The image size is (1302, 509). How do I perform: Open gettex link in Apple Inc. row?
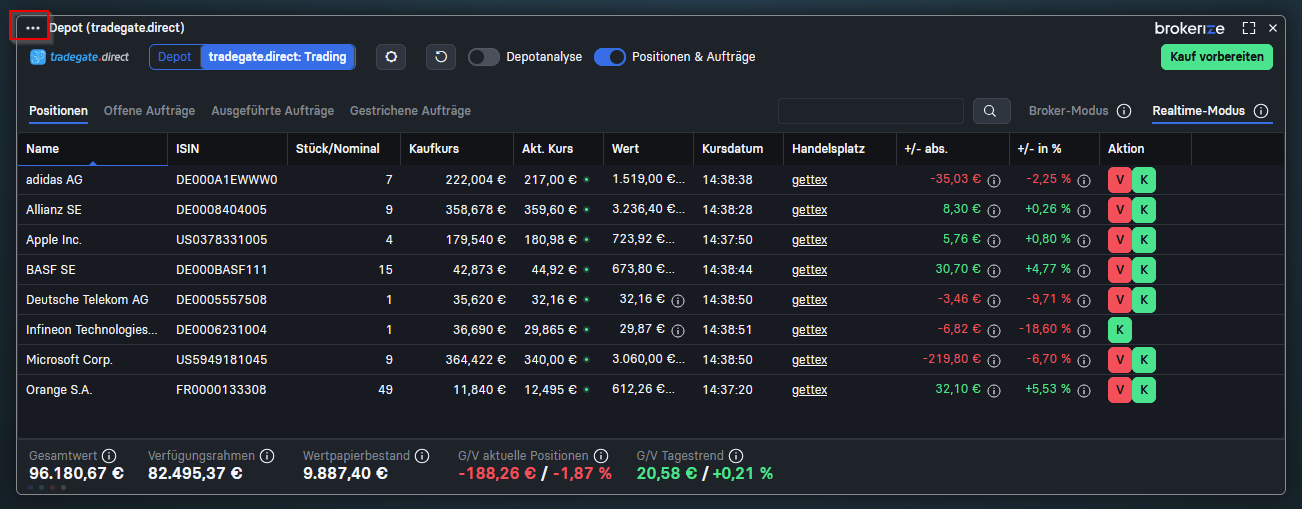click(809, 240)
